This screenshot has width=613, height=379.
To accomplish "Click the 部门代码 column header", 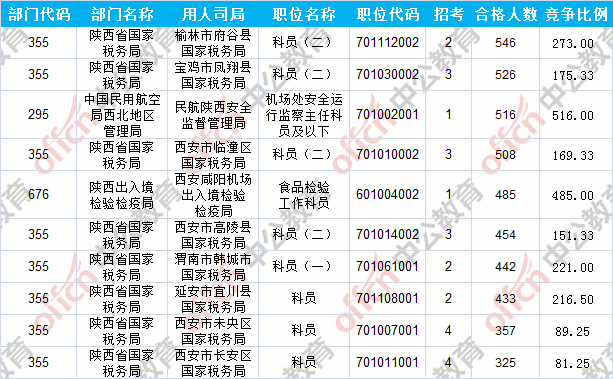I will click(39, 14).
